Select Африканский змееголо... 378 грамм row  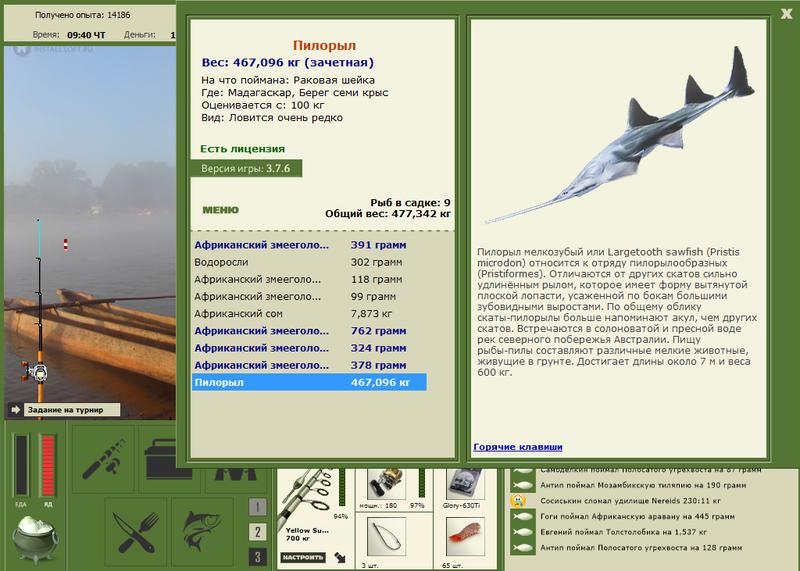point(309,365)
